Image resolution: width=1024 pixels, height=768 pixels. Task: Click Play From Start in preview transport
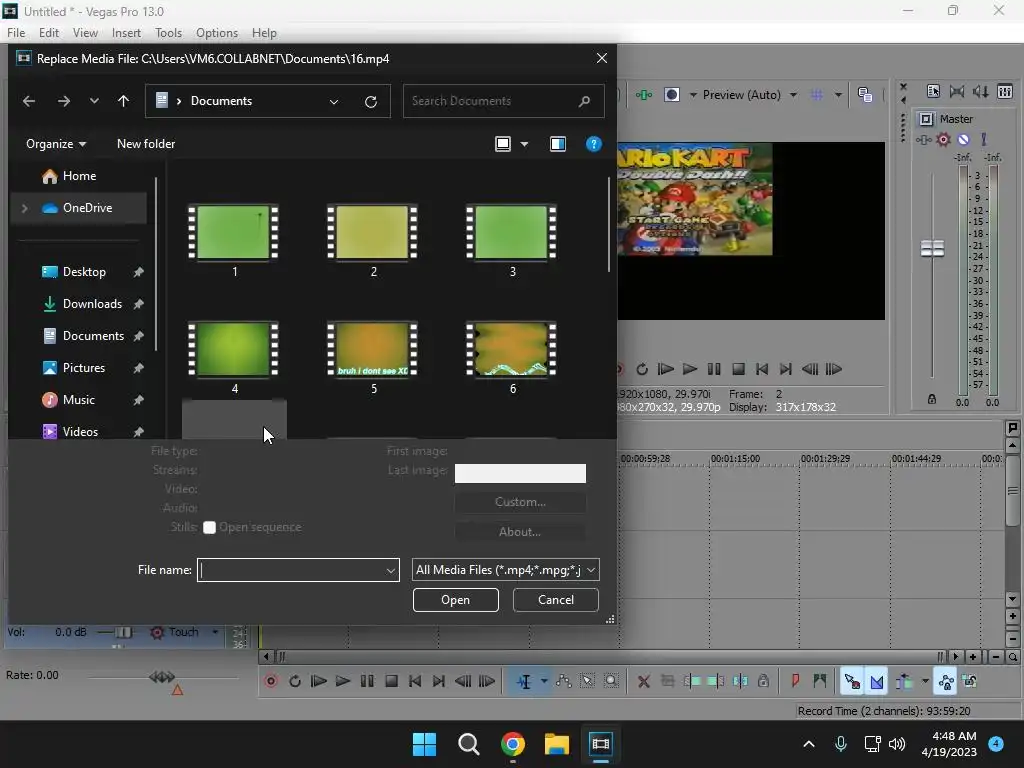click(x=665, y=369)
